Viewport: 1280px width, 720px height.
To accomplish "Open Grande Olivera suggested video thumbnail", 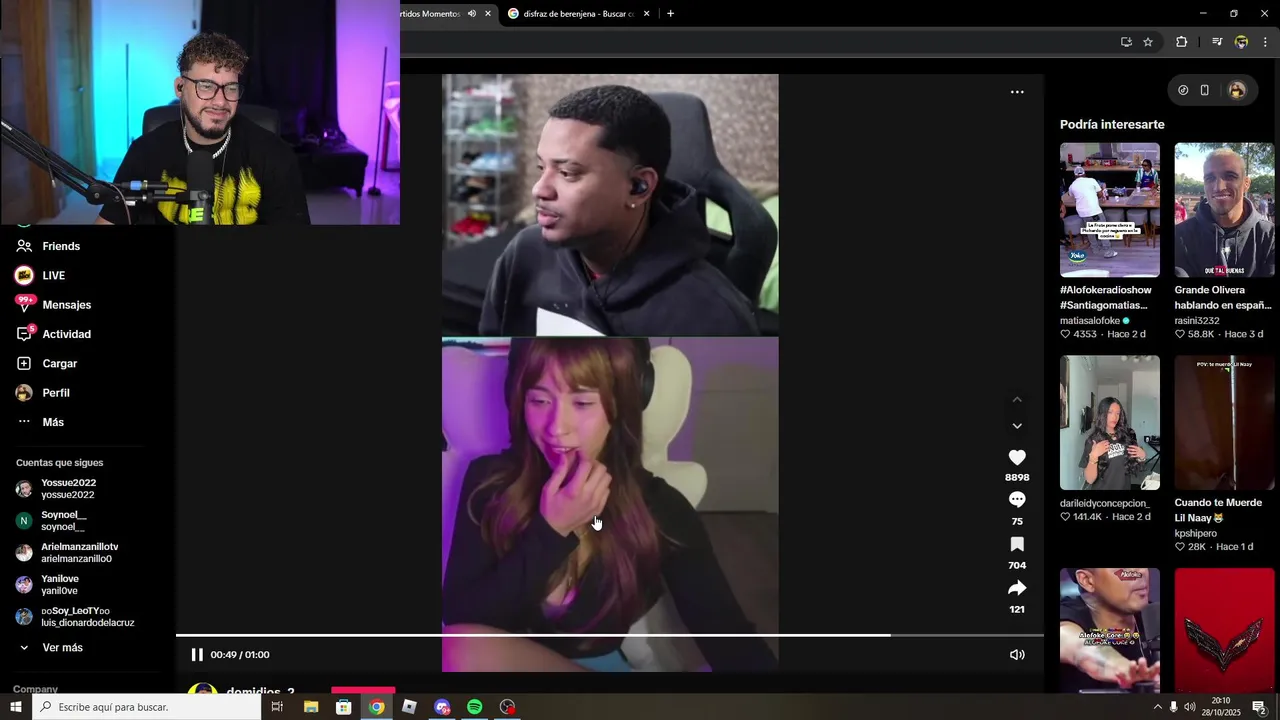I will [x=1224, y=210].
